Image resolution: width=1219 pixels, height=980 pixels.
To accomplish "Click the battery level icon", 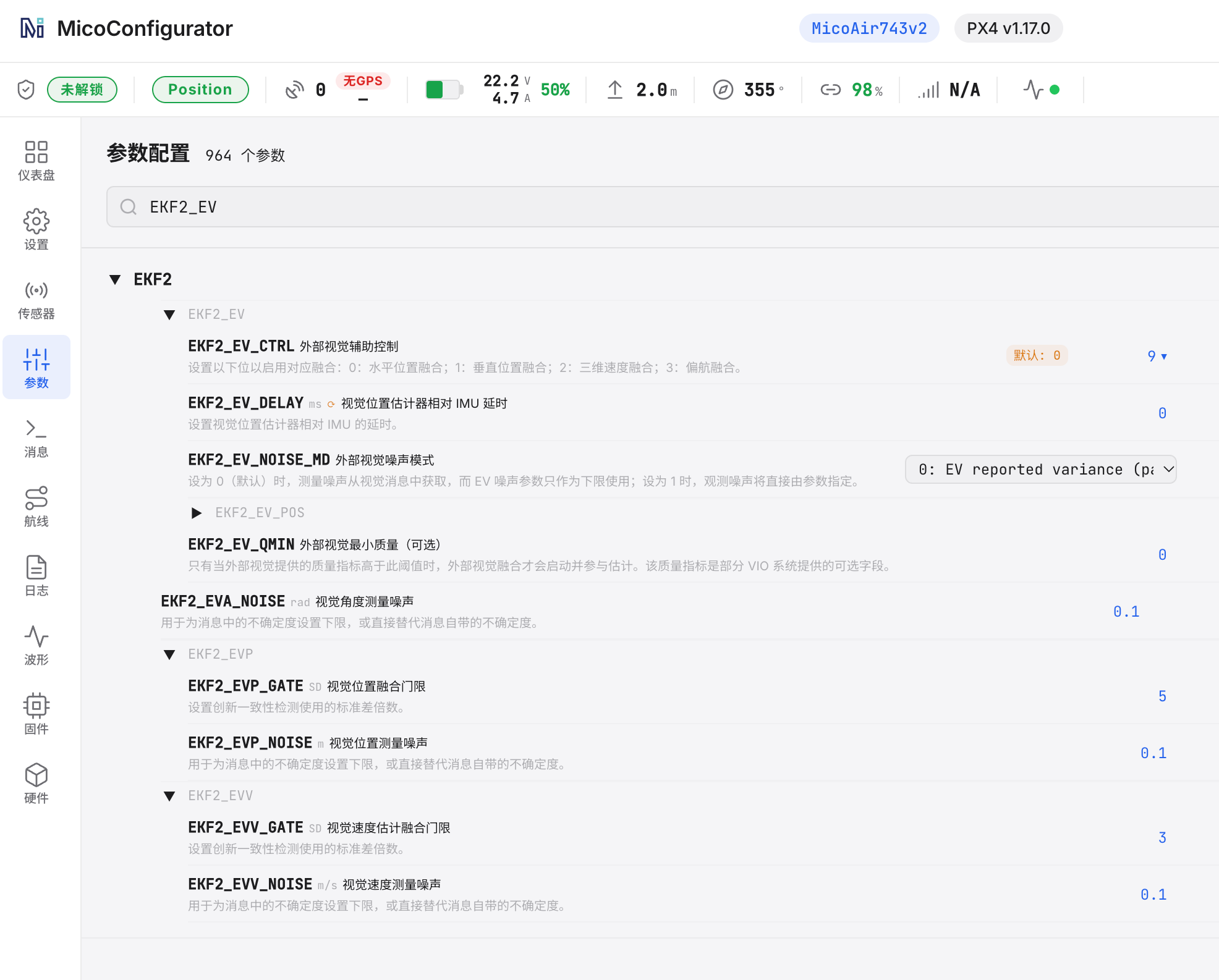I will [444, 90].
